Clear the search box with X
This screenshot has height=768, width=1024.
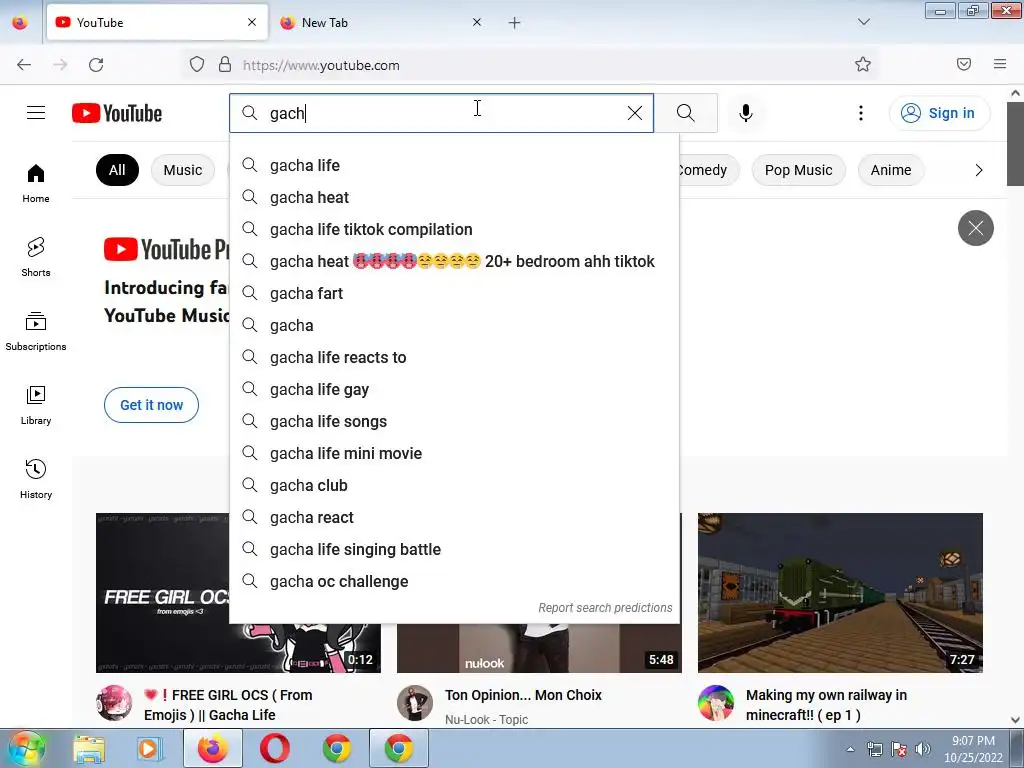click(x=635, y=113)
